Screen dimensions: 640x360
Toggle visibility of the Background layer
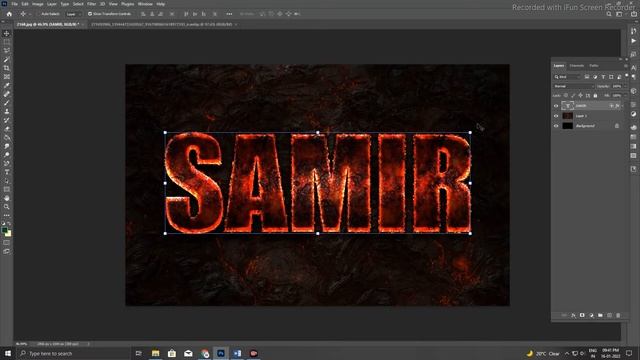(556, 126)
